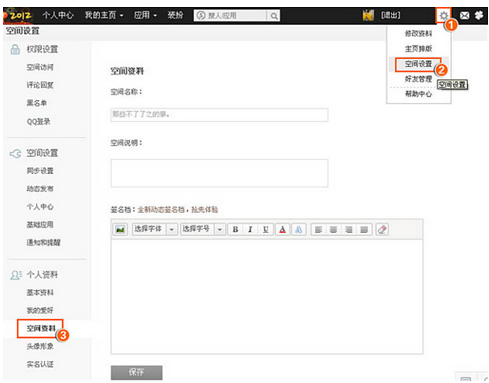489x383 pixels.
Task: Click the align left icon
Action: [318, 229]
